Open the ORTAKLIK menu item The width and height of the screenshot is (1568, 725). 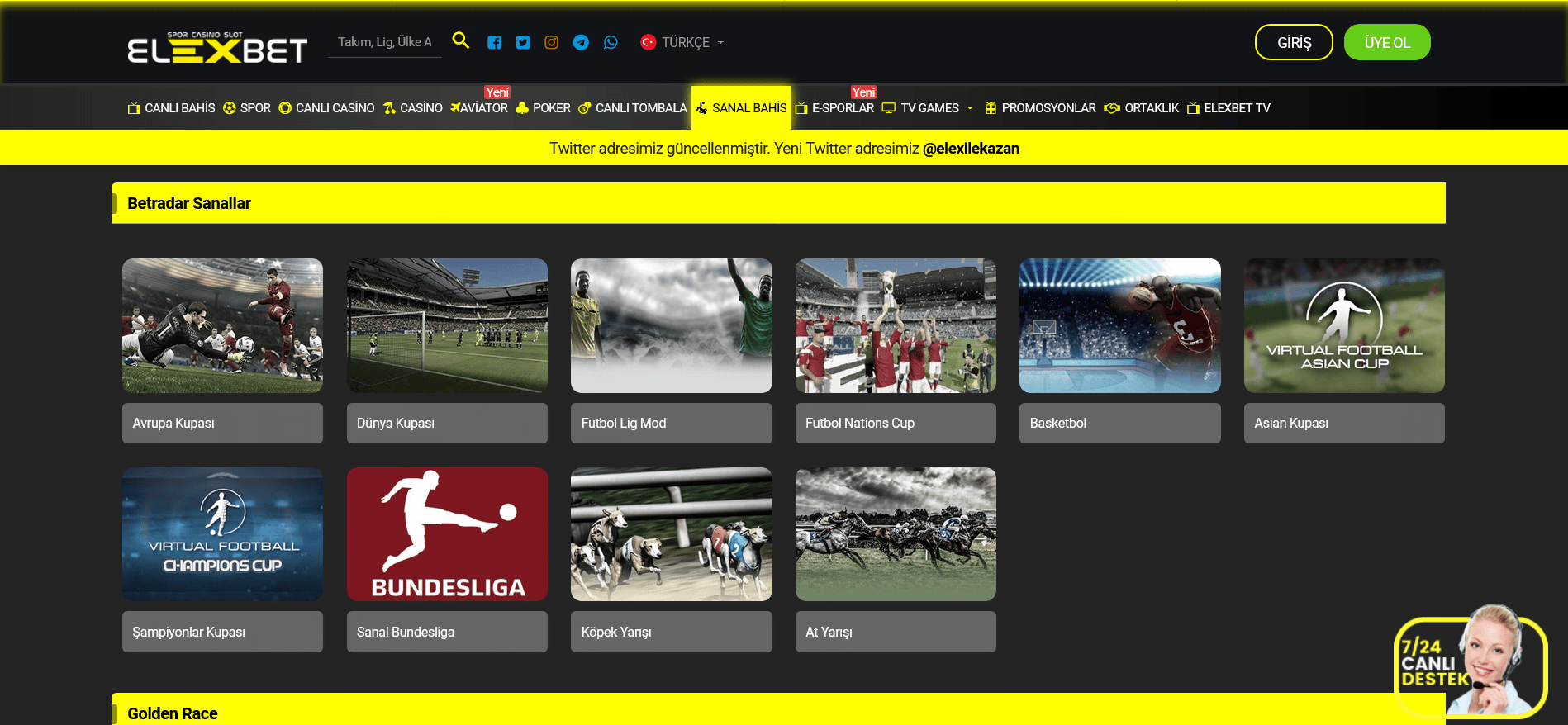[x=1141, y=108]
